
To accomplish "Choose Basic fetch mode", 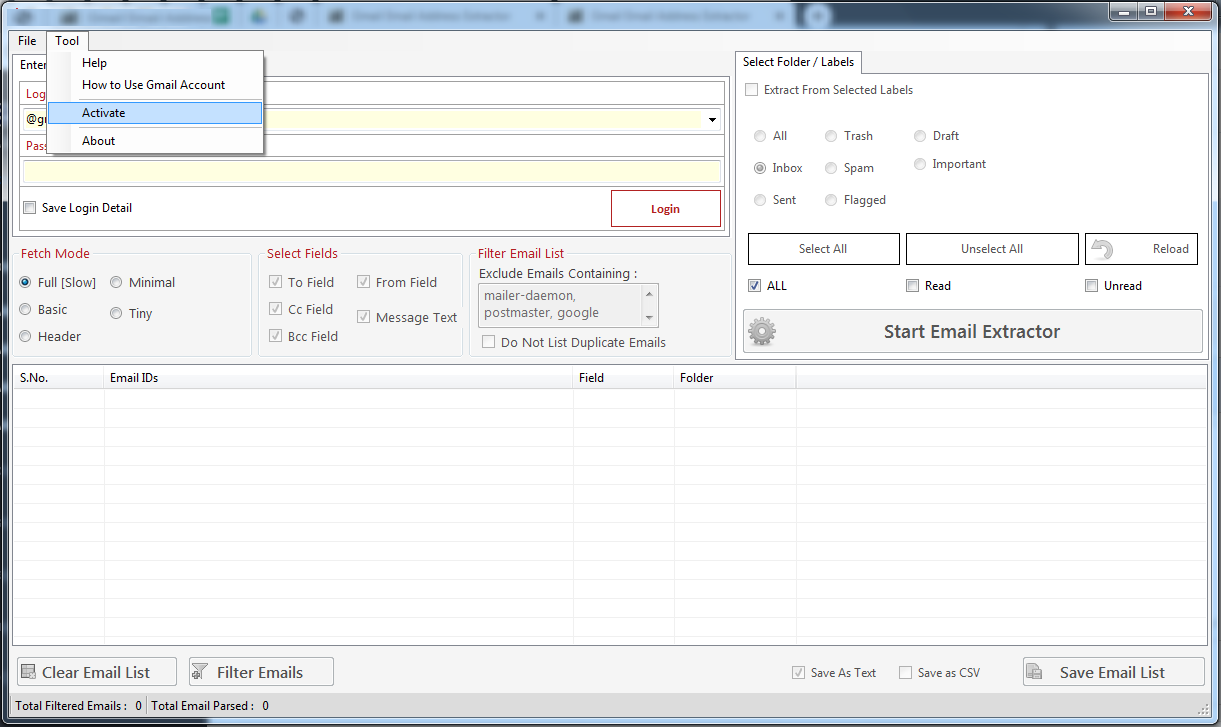I will click(x=25, y=310).
